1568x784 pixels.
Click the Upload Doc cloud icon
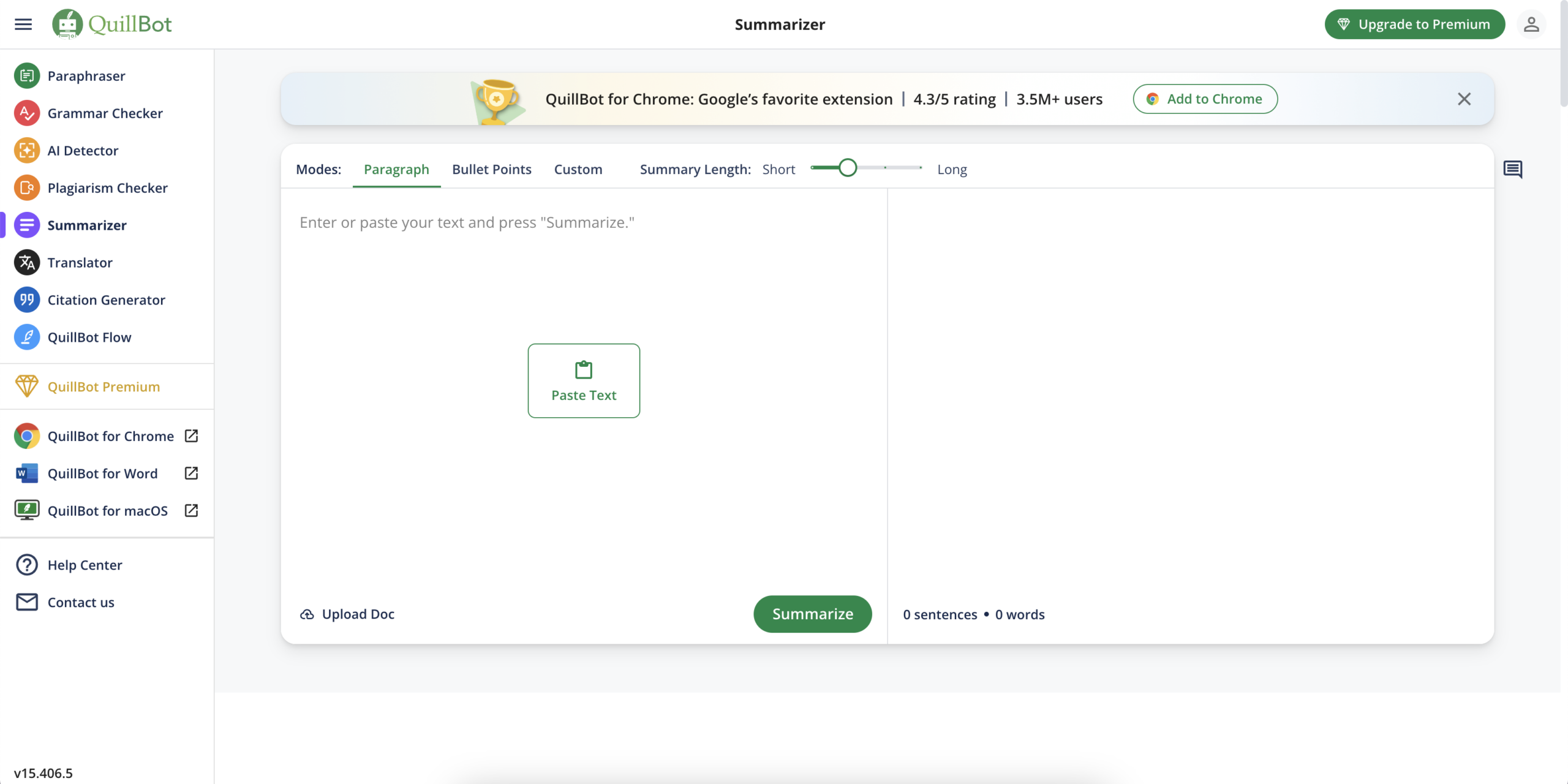(x=307, y=614)
